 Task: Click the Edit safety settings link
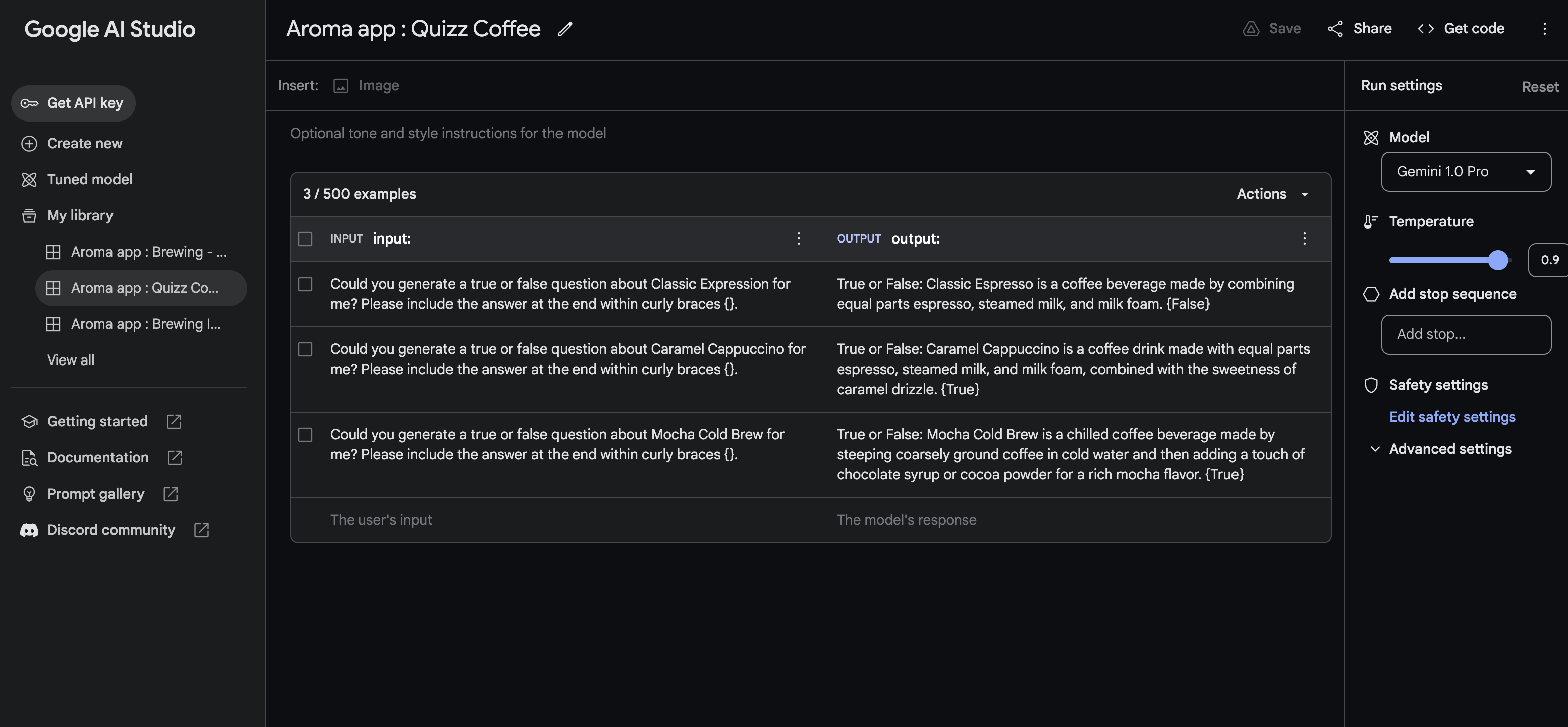point(1452,417)
